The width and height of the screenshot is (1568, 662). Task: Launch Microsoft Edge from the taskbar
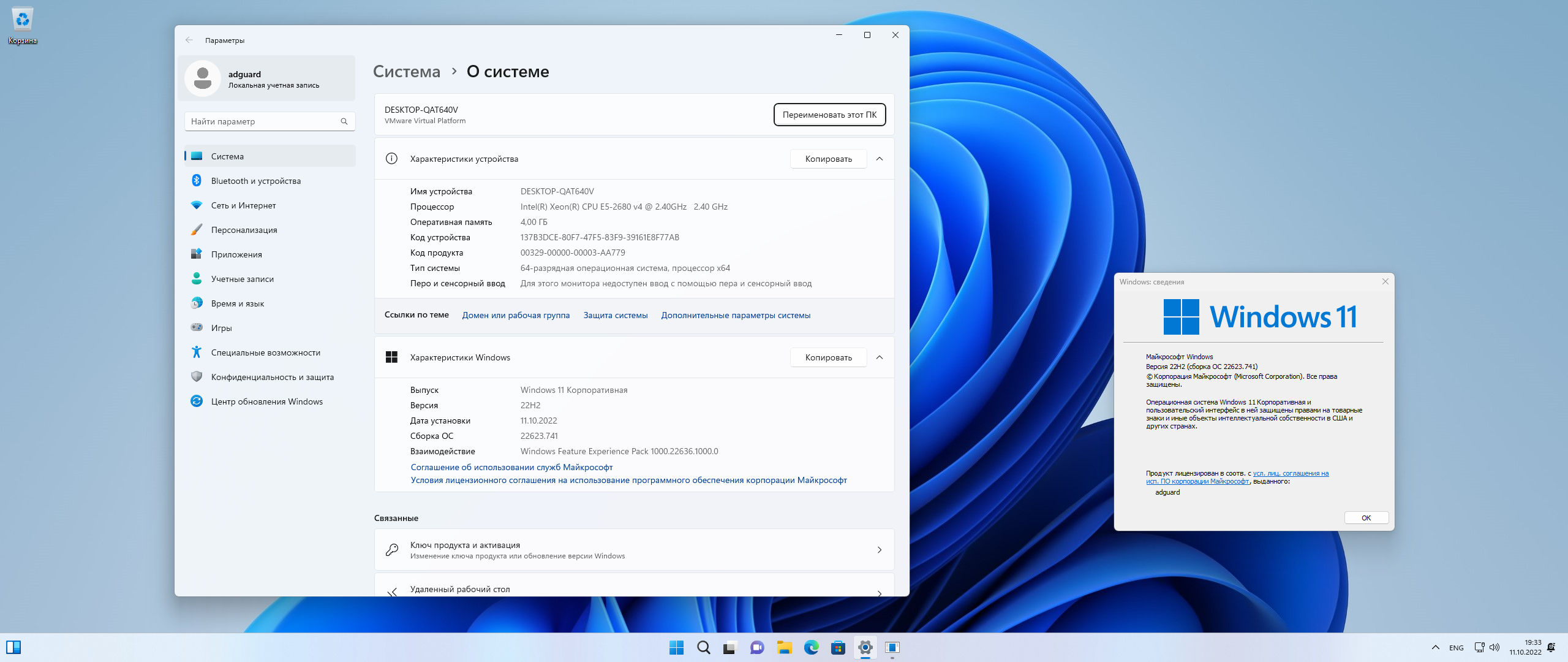click(x=812, y=647)
